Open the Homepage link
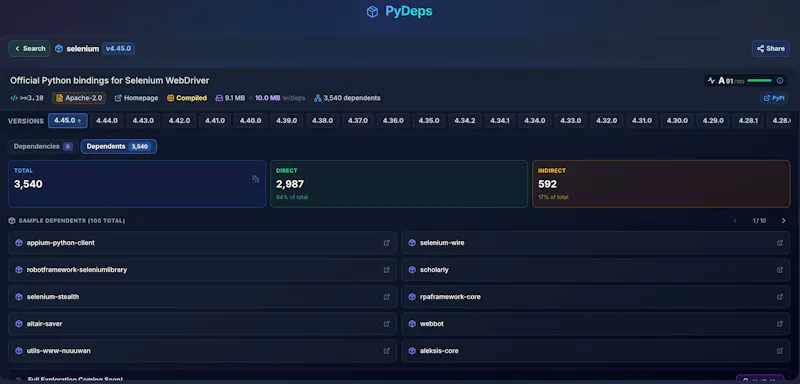The image size is (800, 384). pos(136,98)
